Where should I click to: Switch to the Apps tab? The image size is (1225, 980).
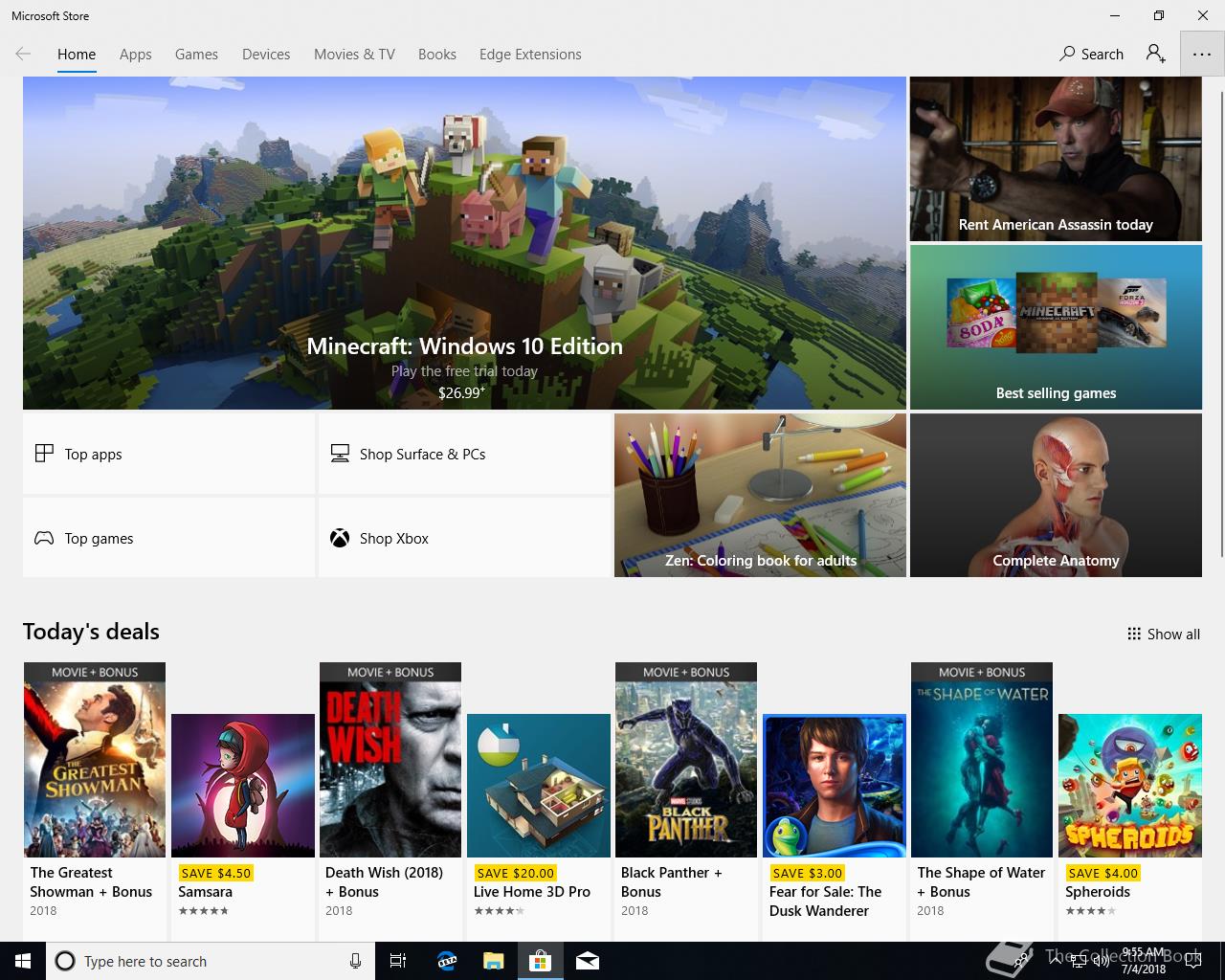tap(136, 55)
